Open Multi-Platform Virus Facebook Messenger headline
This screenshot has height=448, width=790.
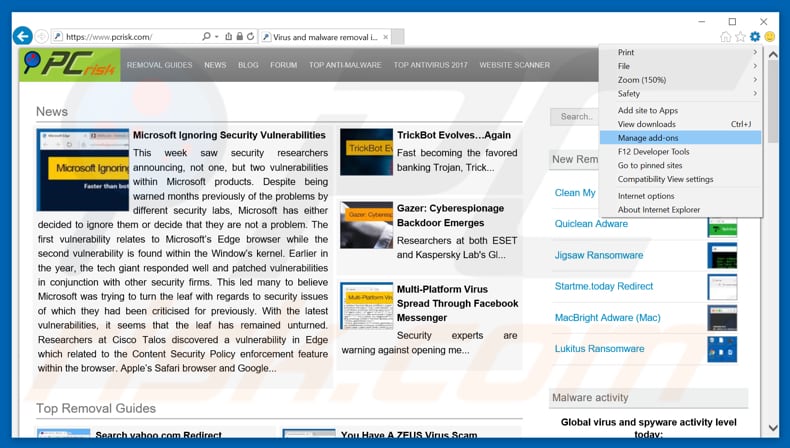tap(457, 303)
